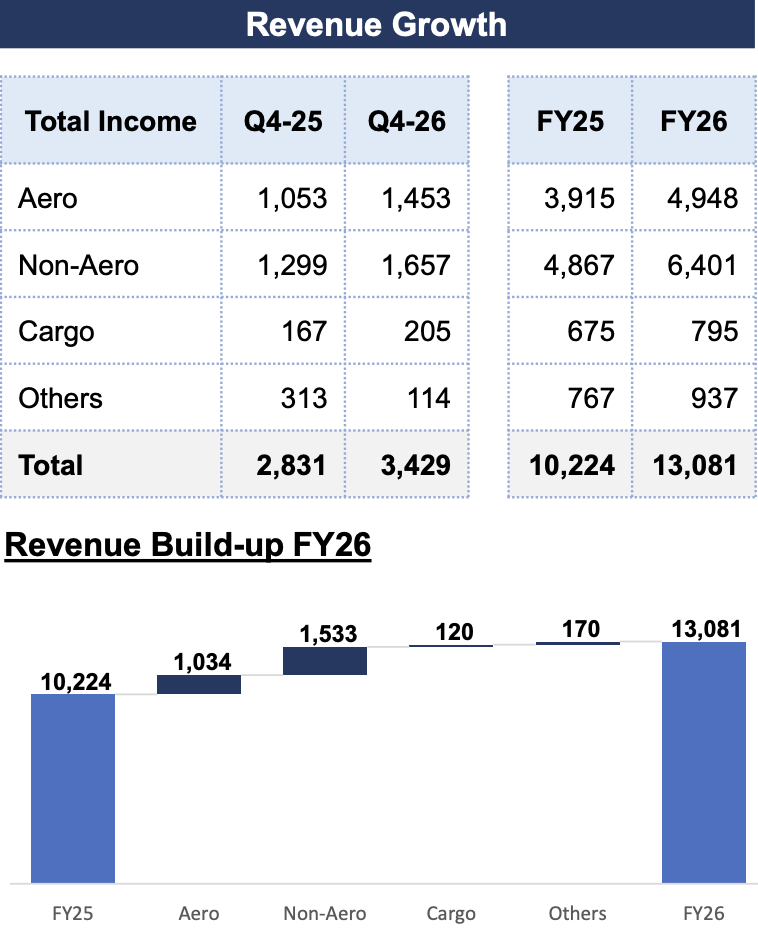The width and height of the screenshot is (758, 936).
Task: Click the Aero FY25 value 3,915
Action: 579,198
